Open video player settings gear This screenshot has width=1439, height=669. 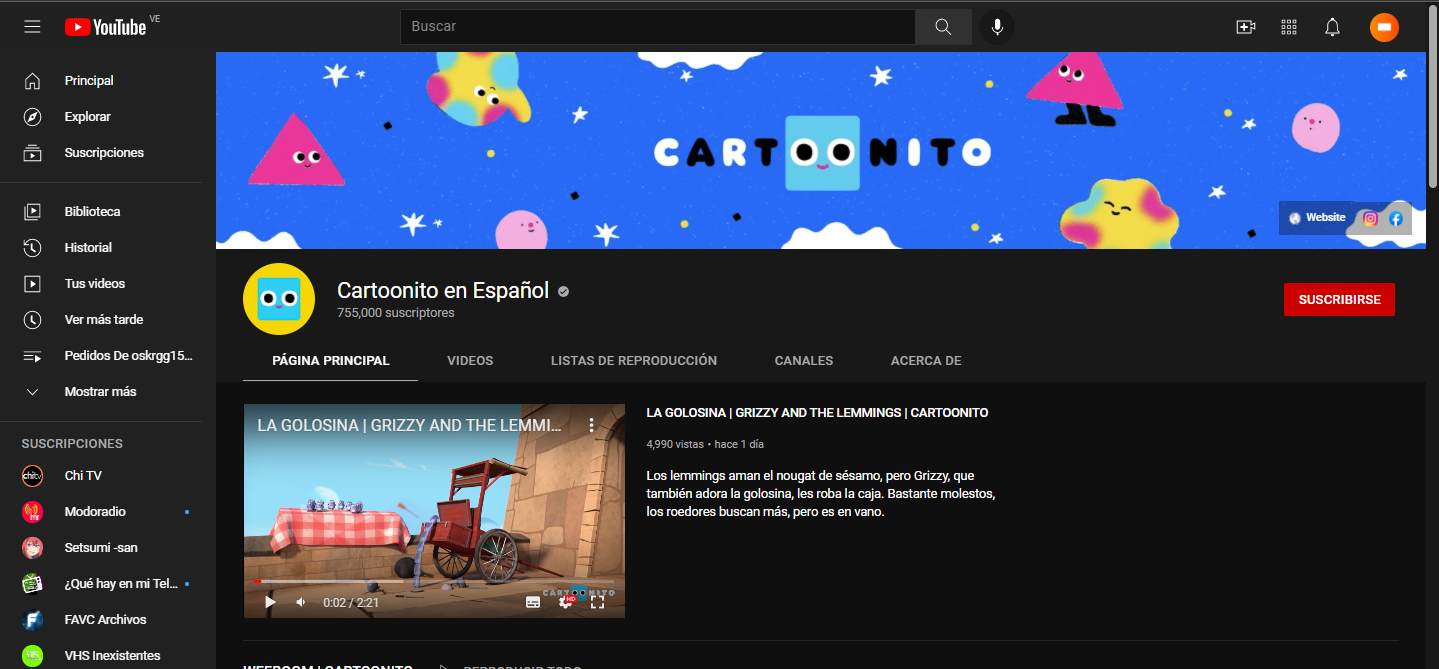click(566, 602)
